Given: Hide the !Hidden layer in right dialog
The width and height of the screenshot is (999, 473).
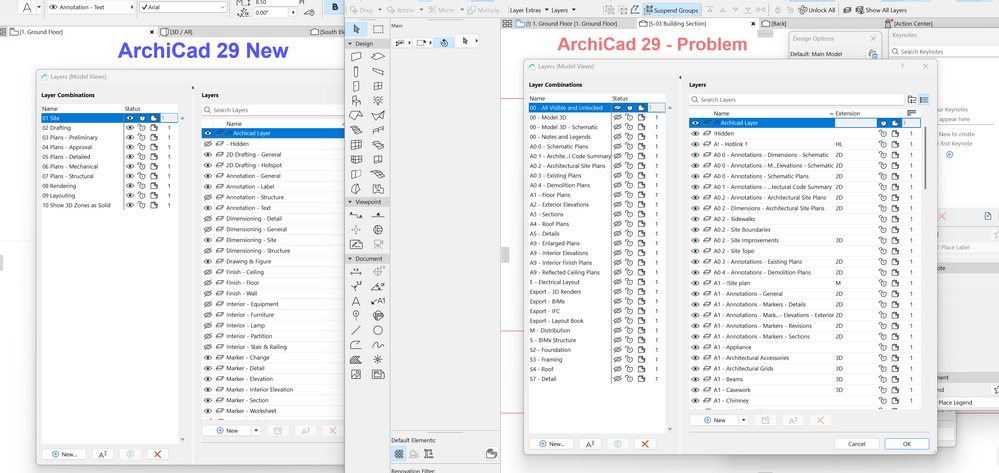Looking at the screenshot, I should tap(695, 134).
